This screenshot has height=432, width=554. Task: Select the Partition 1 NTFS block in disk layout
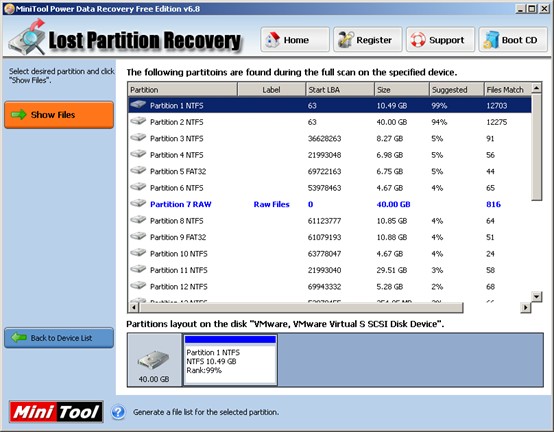tap(230, 360)
